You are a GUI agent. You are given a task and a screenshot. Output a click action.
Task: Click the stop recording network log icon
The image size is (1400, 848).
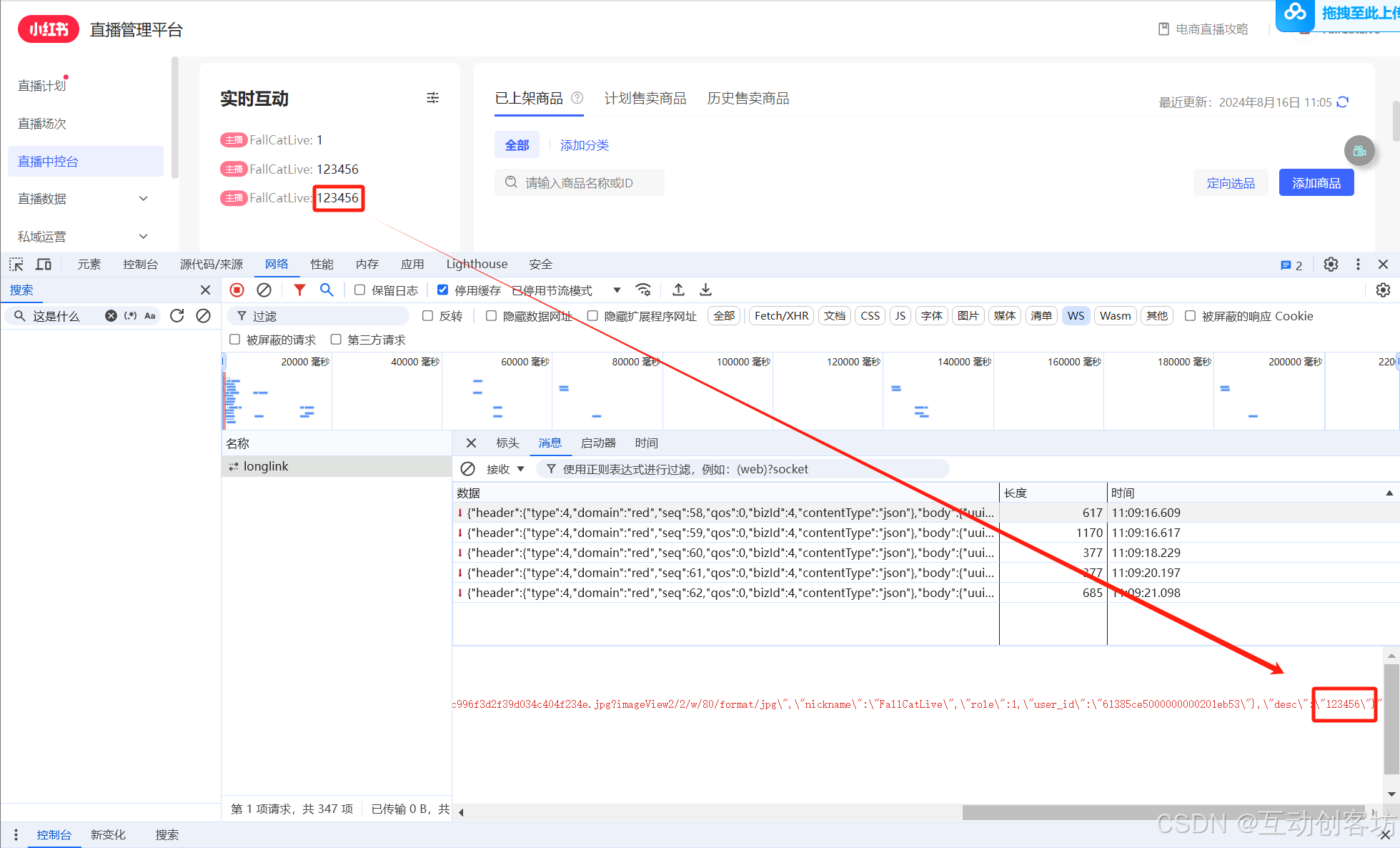point(237,290)
